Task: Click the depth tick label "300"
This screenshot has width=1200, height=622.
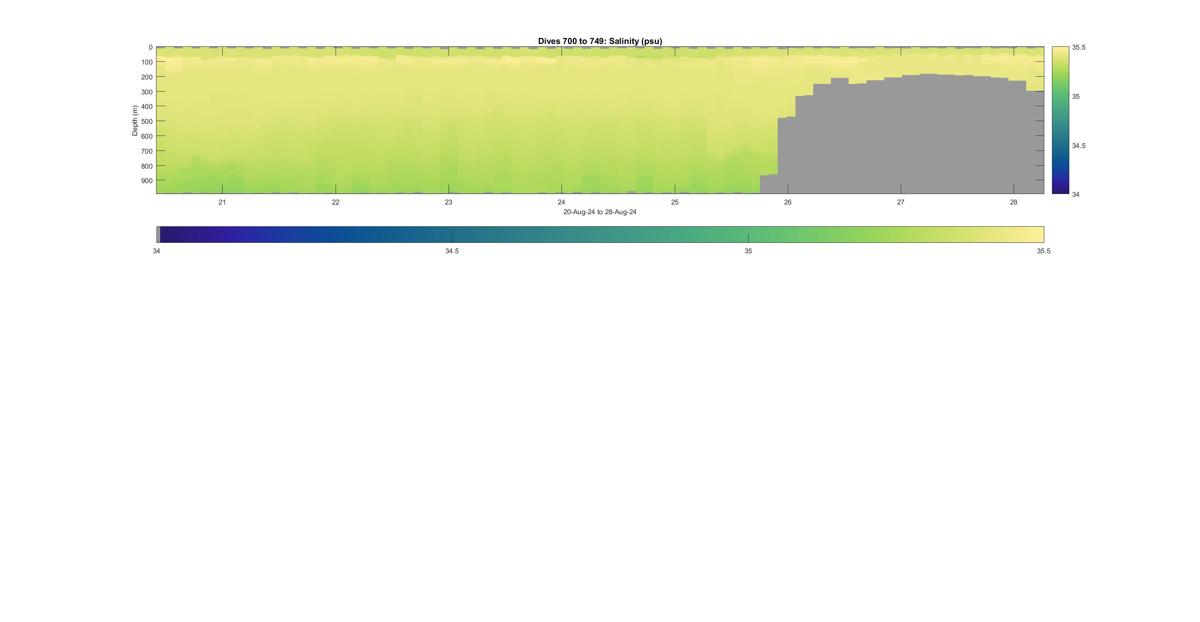Action: tap(146, 92)
